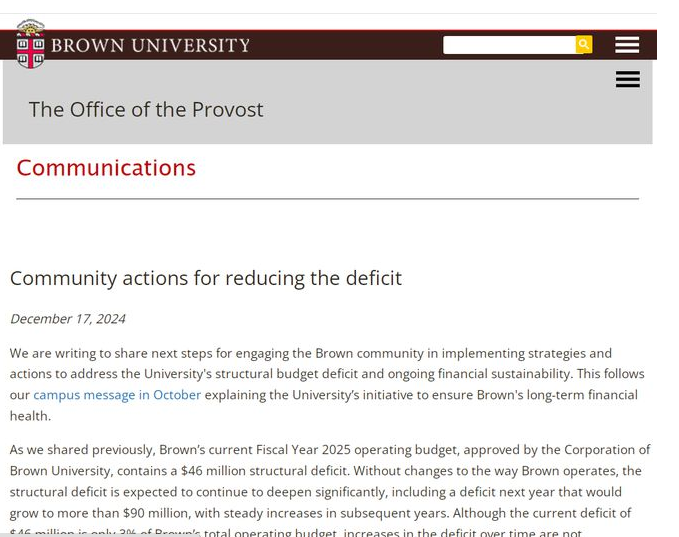The width and height of the screenshot is (679, 537).
Task: Click the Brown University wordmark text
Action: (150, 45)
